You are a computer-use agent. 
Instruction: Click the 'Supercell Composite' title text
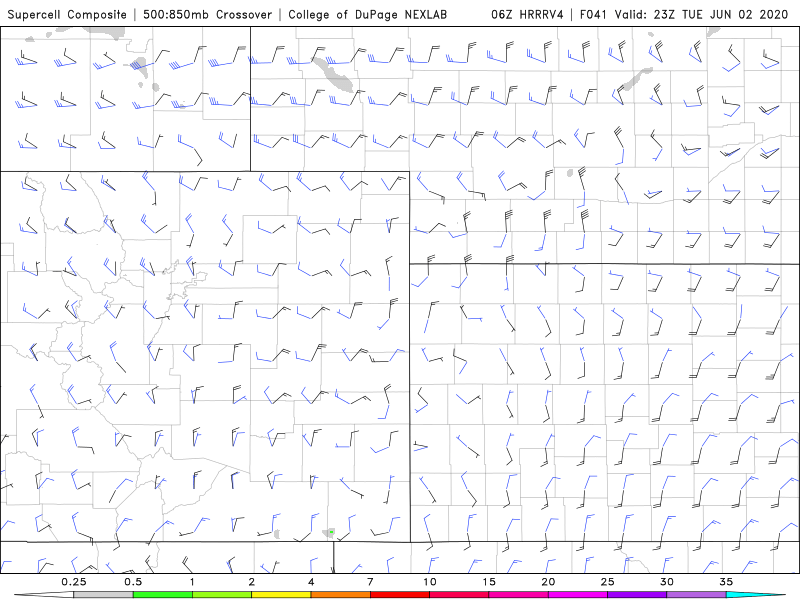67,14
